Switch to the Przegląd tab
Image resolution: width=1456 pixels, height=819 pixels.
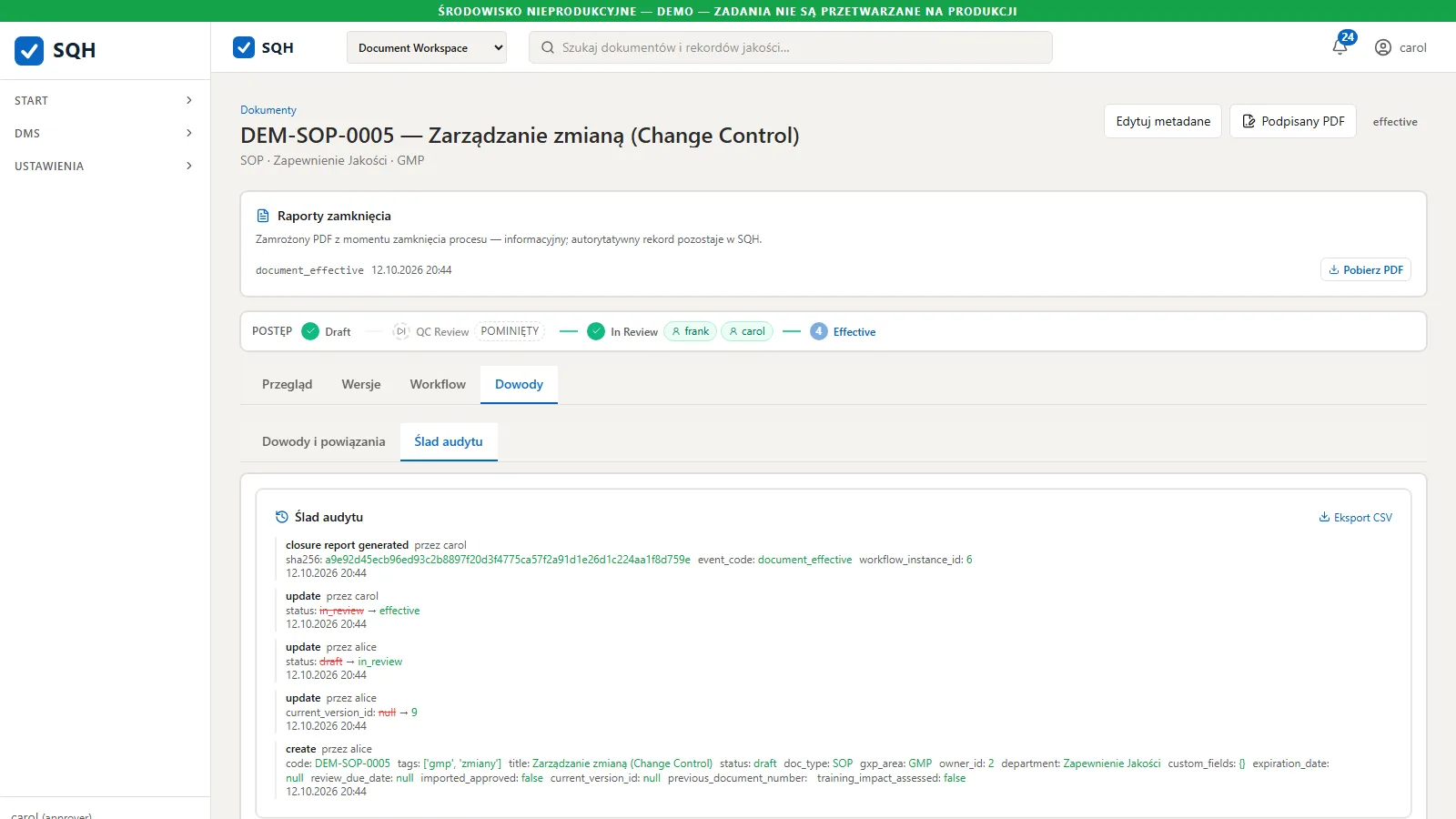click(288, 384)
